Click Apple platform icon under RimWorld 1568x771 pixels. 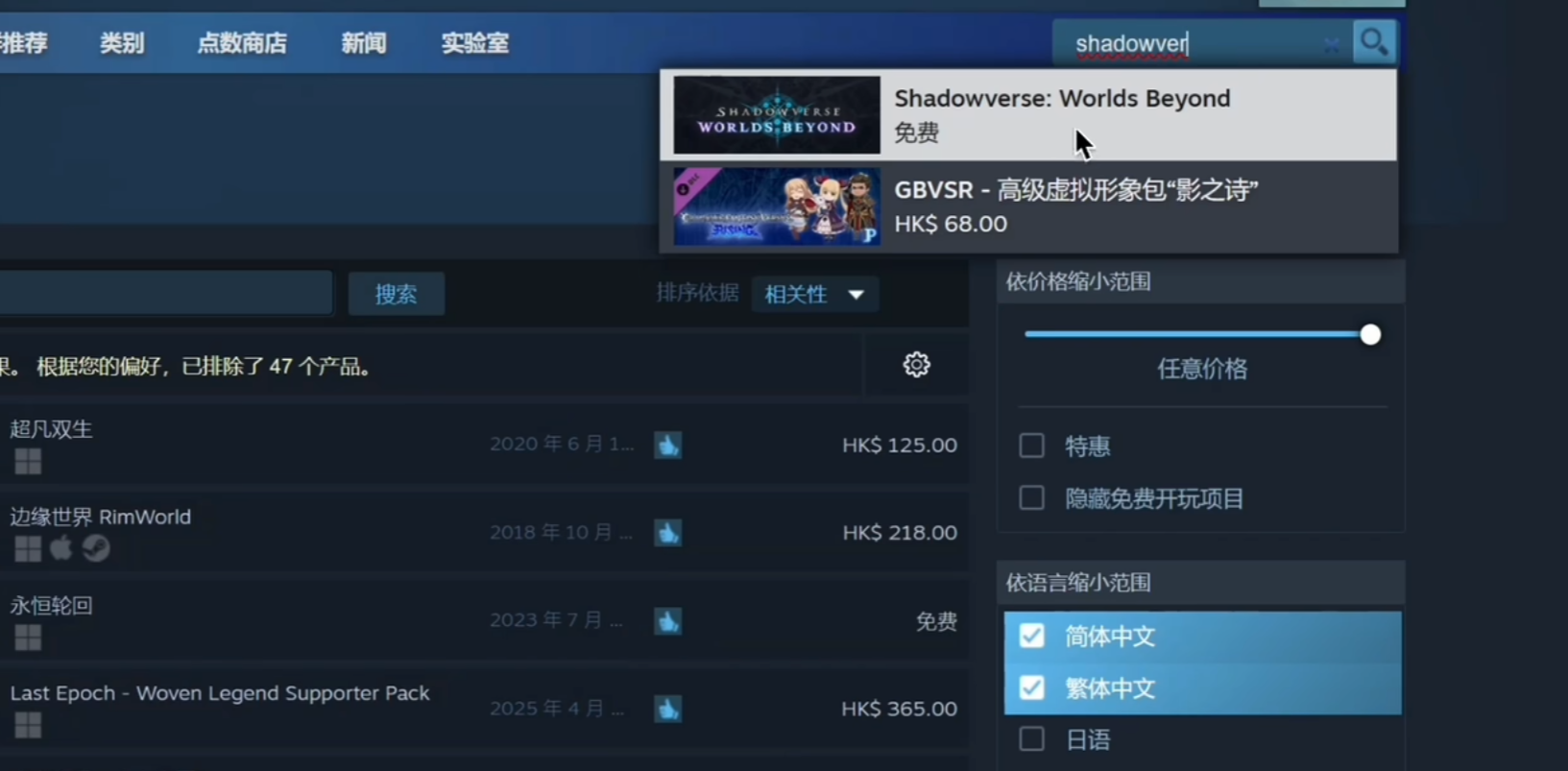(x=60, y=547)
